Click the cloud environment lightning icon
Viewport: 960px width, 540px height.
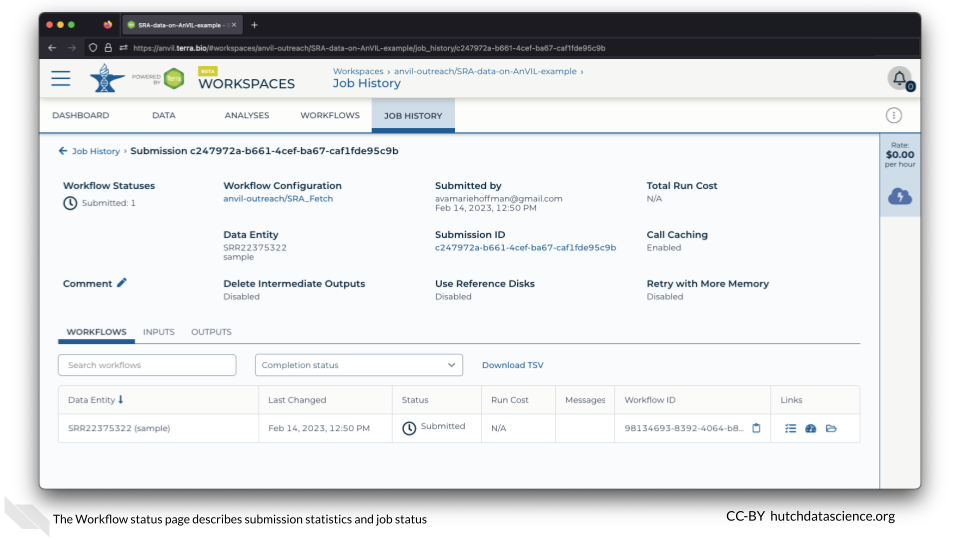(x=899, y=197)
